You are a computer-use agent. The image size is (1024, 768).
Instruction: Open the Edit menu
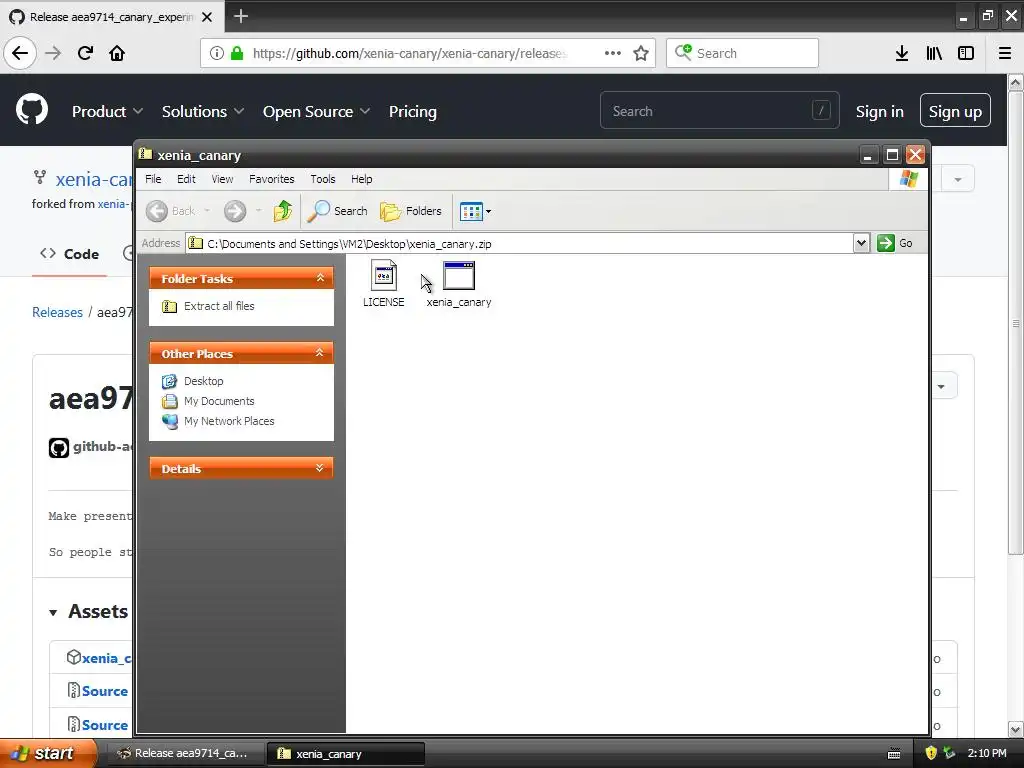(186, 179)
